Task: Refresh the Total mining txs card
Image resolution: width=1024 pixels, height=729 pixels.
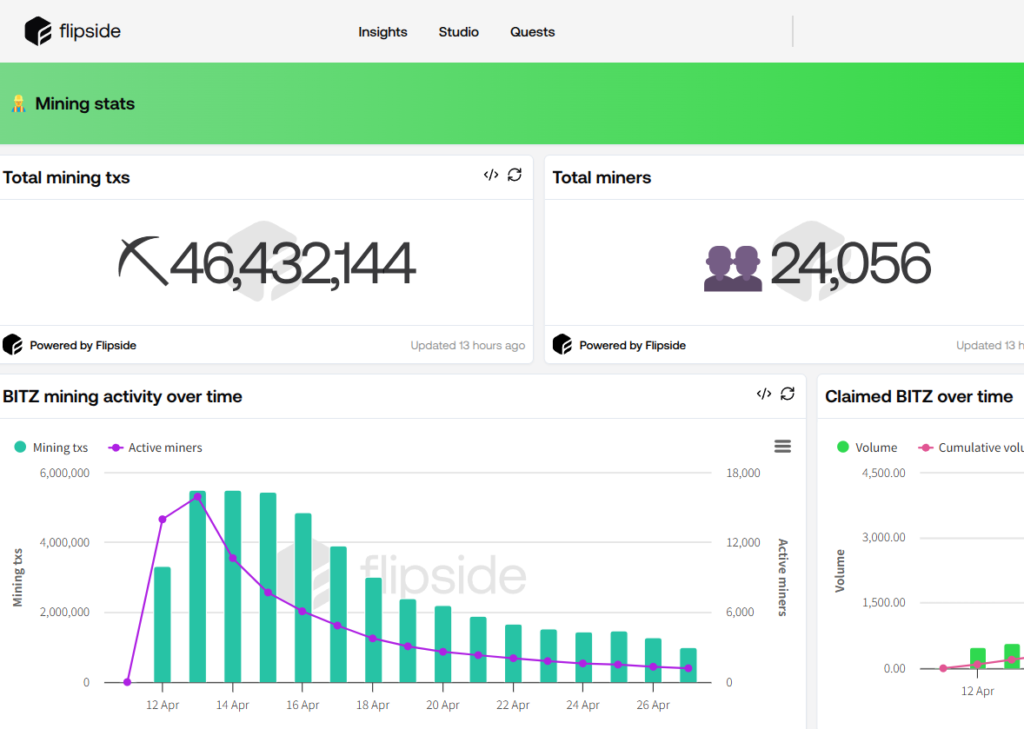Action: 515,175
